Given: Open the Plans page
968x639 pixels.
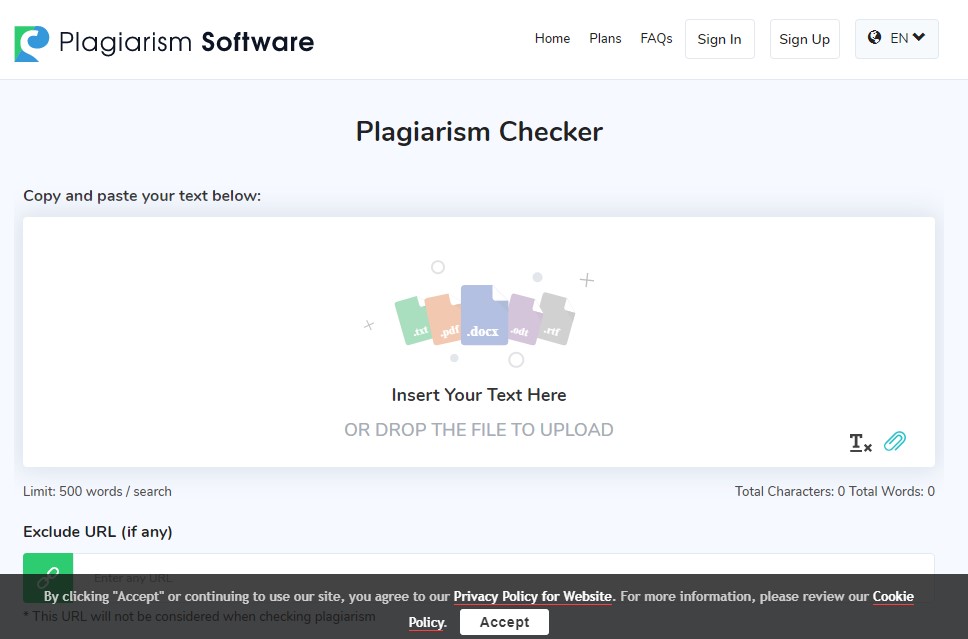Looking at the screenshot, I should coord(605,38).
